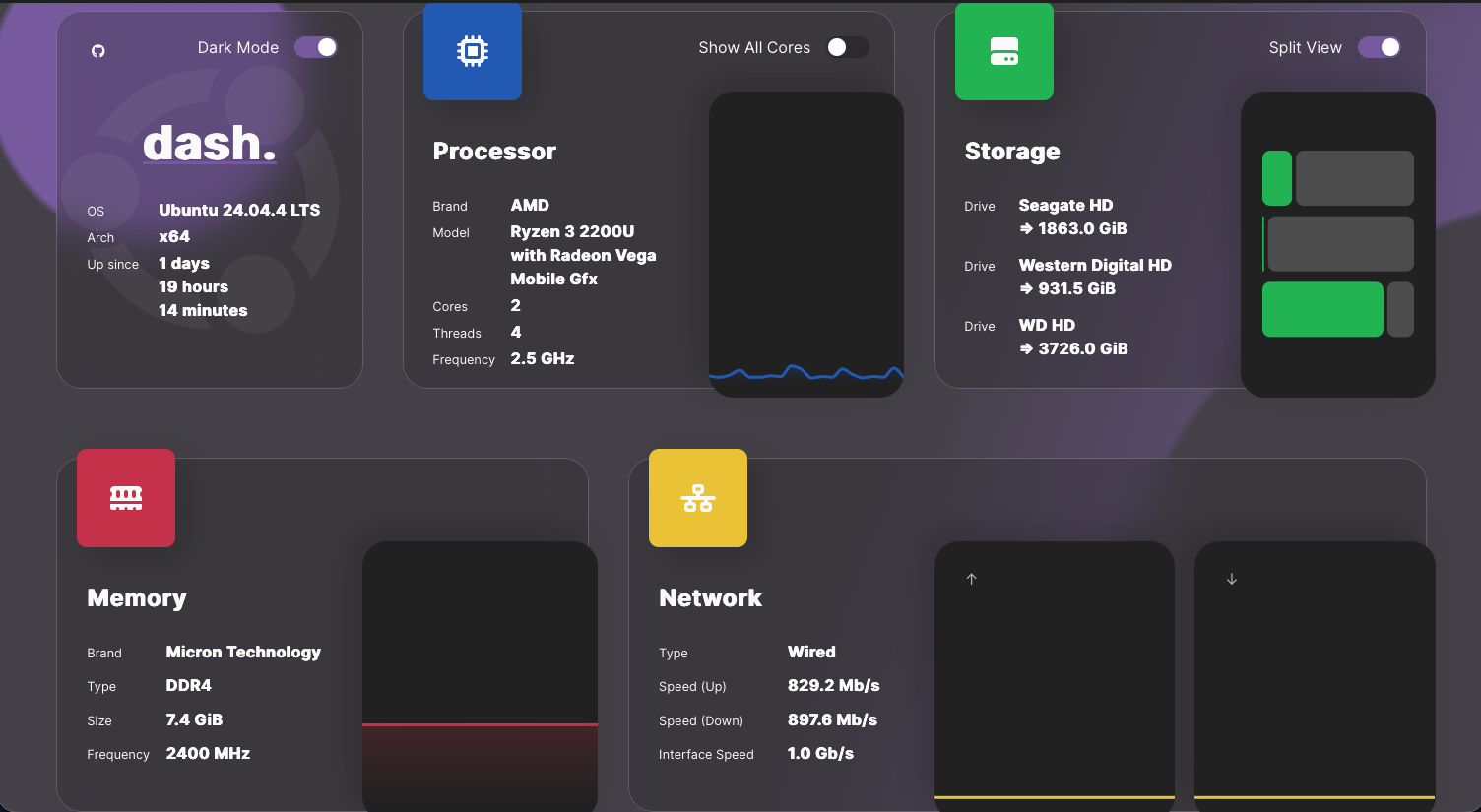Click the yellow Network icon
Image resolution: width=1481 pixels, height=812 pixels.
pyautogui.click(x=698, y=498)
